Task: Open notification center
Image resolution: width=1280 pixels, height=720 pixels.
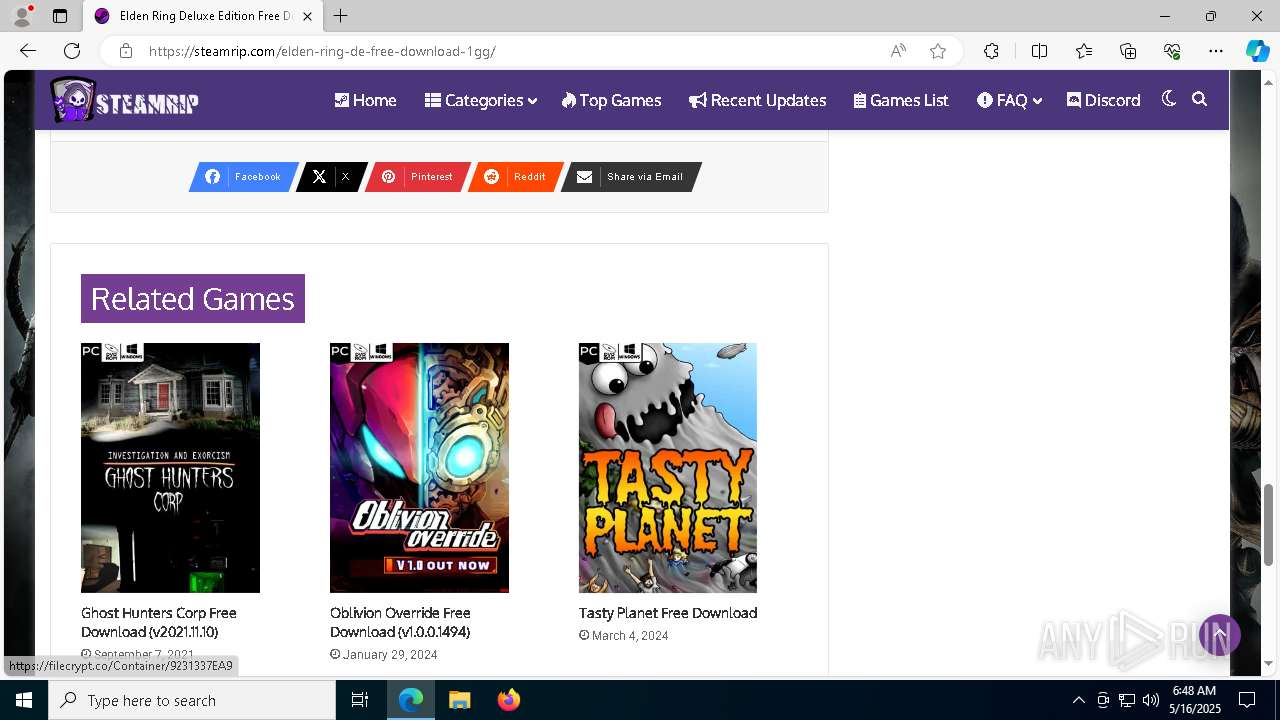Action: click(x=1247, y=700)
